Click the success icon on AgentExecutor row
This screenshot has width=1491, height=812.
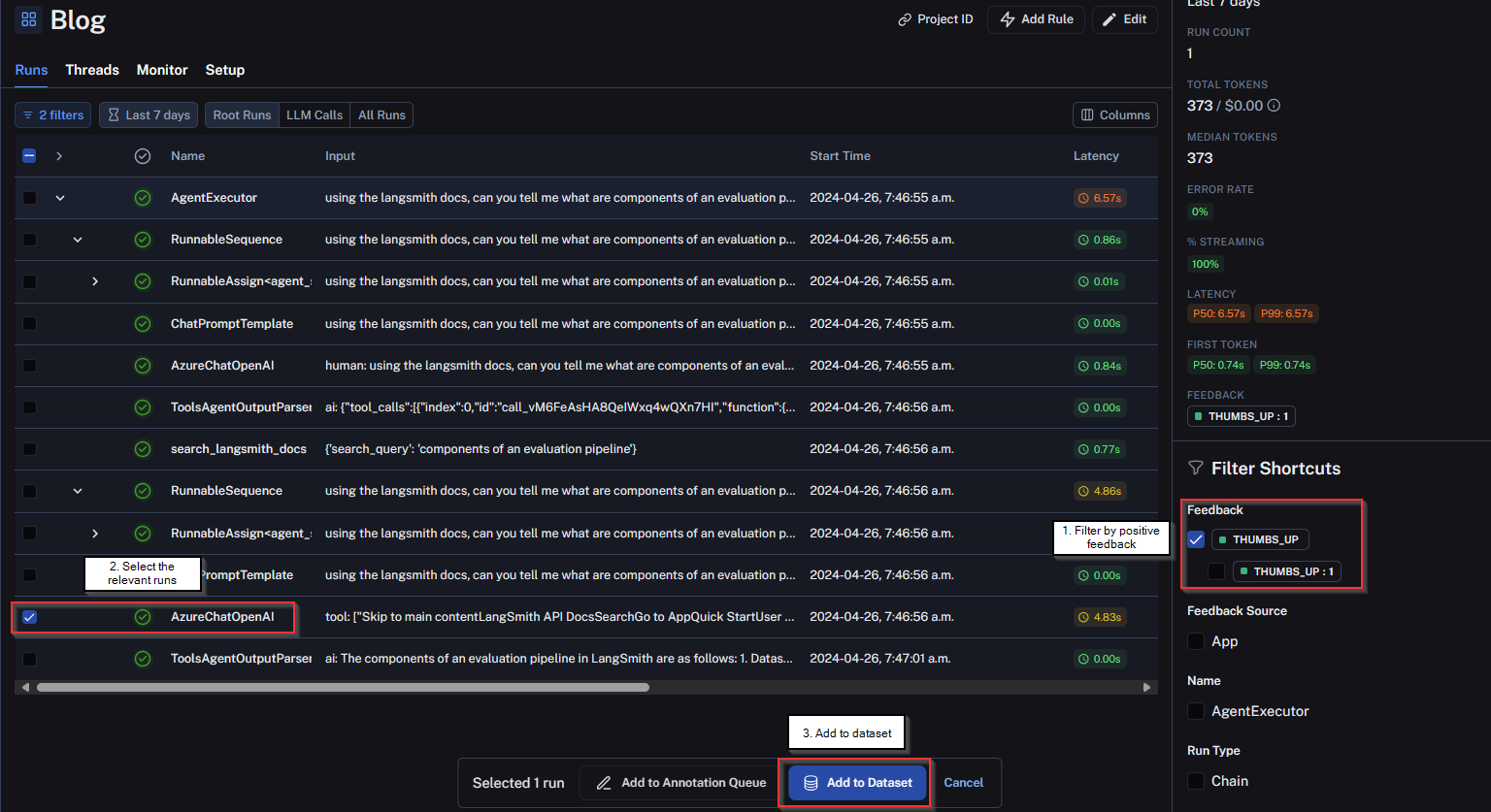pos(143,198)
